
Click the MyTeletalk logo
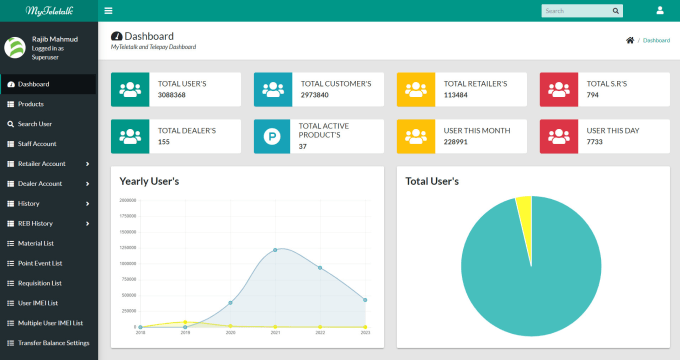[x=49, y=10]
